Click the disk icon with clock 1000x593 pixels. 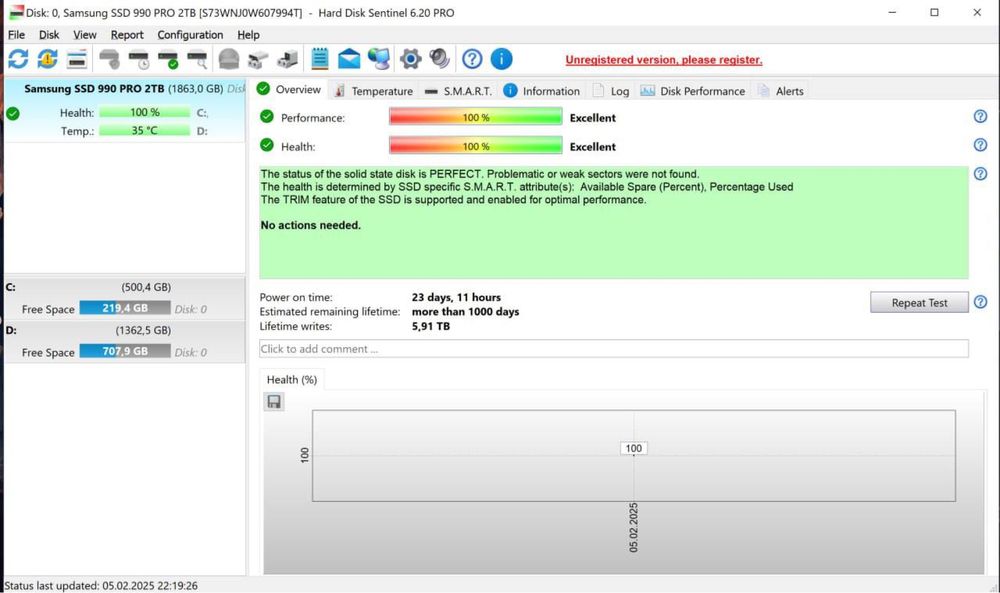tap(139, 59)
